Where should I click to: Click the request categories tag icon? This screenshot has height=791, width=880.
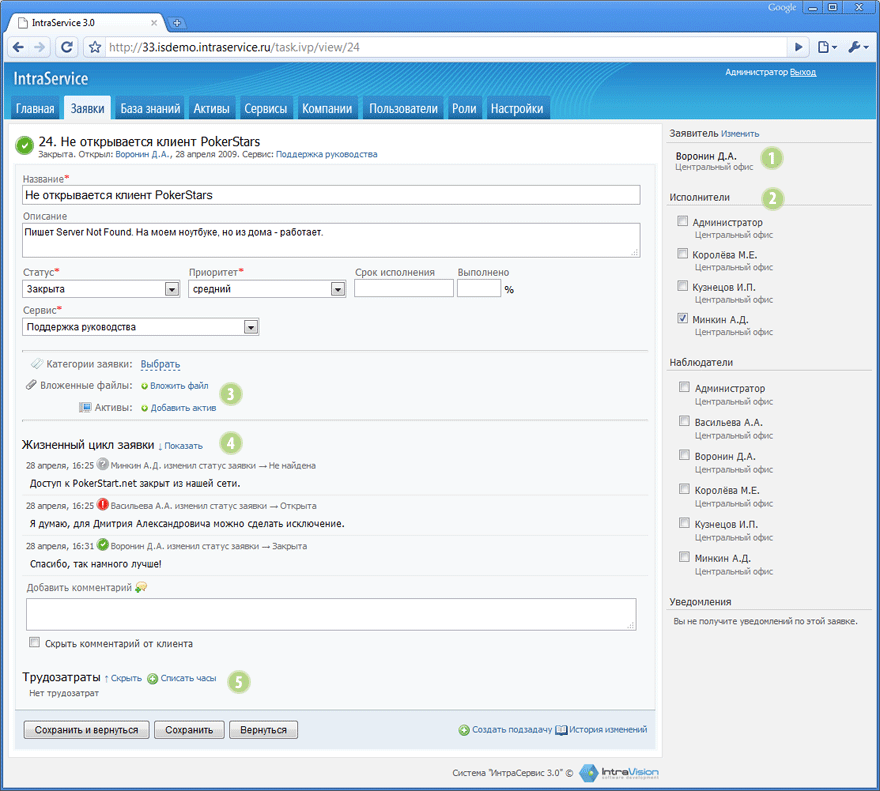[x=37, y=364]
